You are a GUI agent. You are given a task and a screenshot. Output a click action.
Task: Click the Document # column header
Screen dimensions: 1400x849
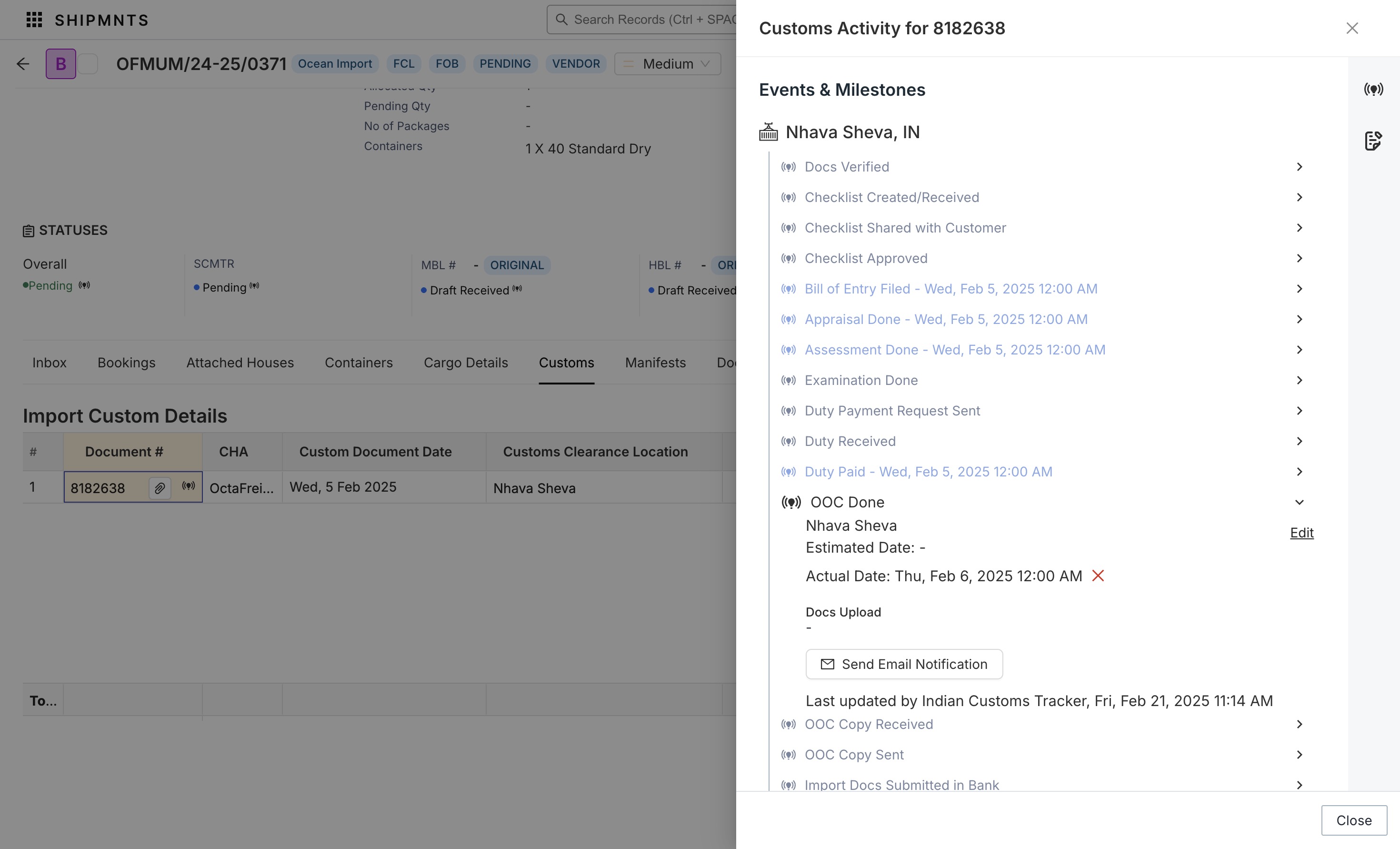point(132,452)
